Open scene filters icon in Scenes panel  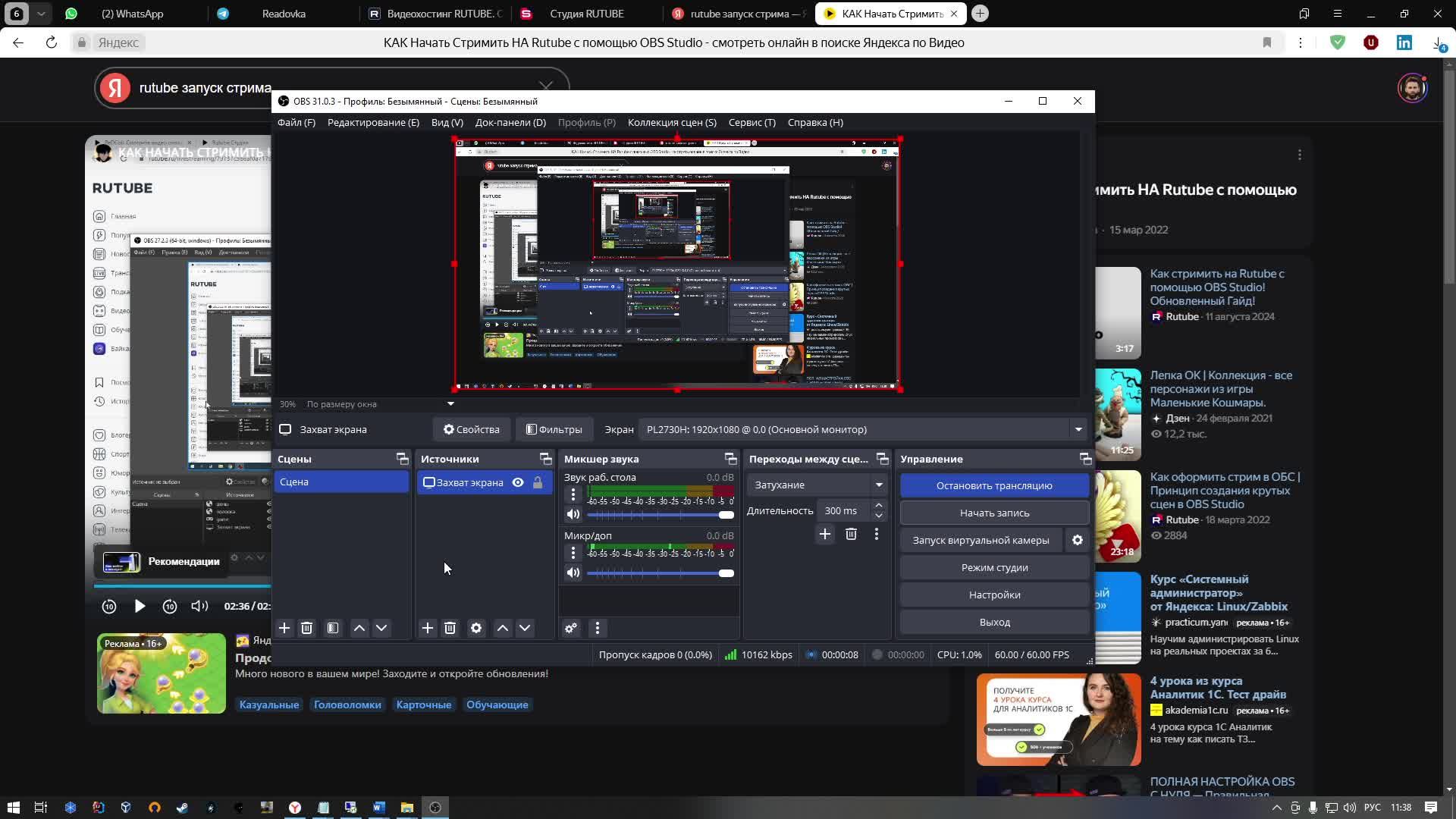(x=333, y=628)
